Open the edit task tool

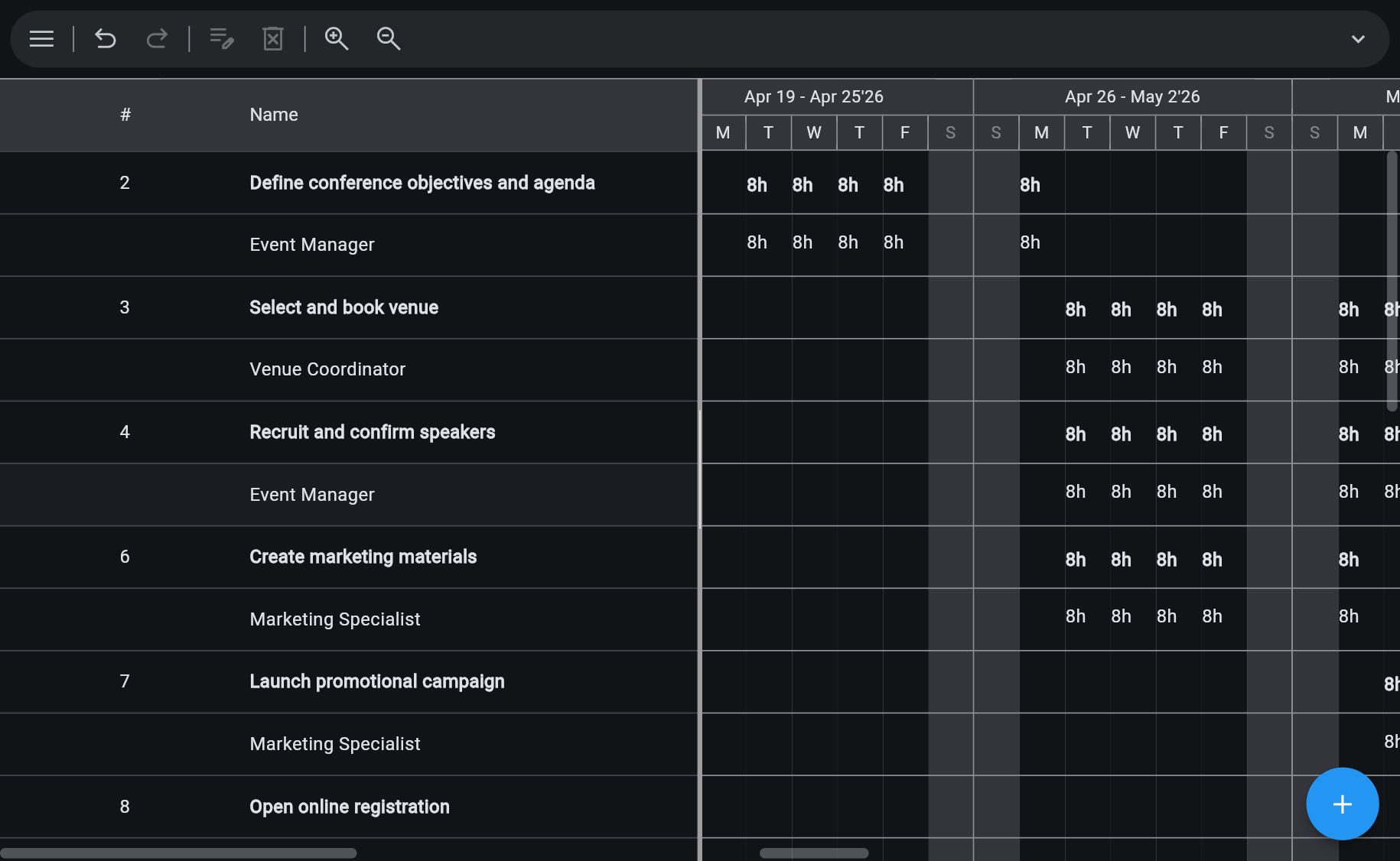point(221,39)
